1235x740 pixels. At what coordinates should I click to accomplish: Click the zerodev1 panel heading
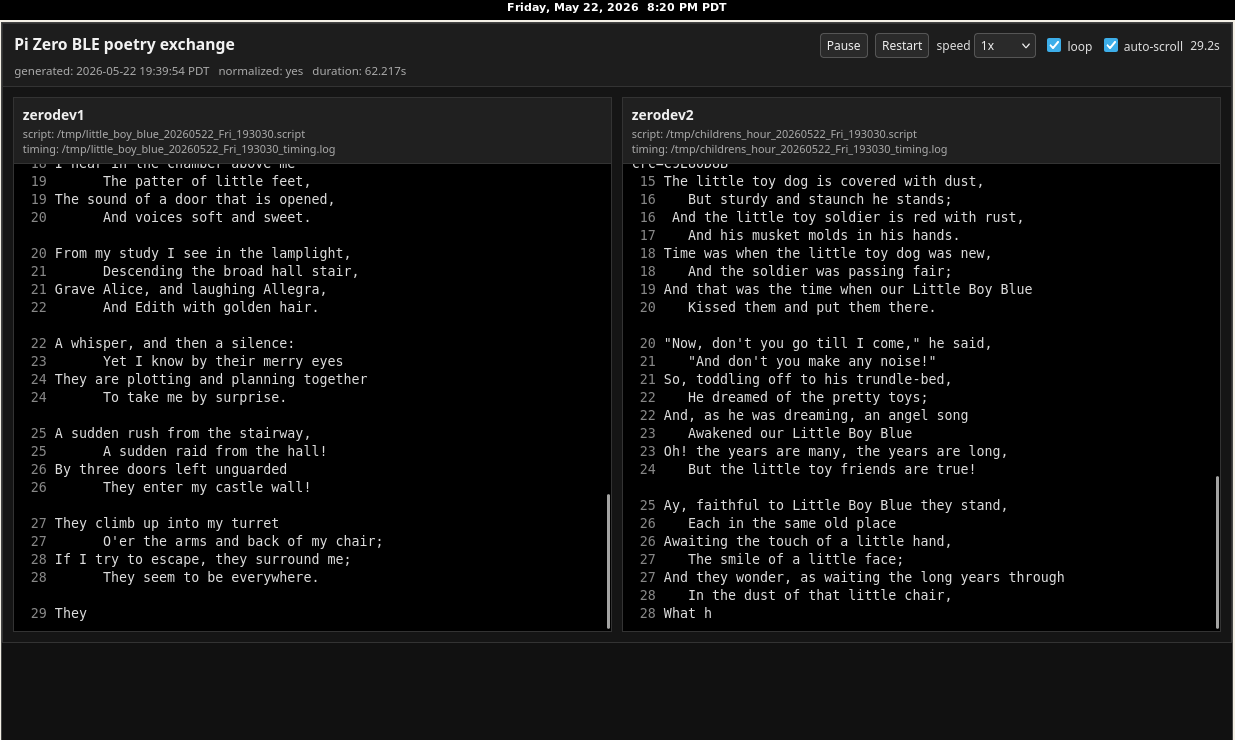pos(53,115)
